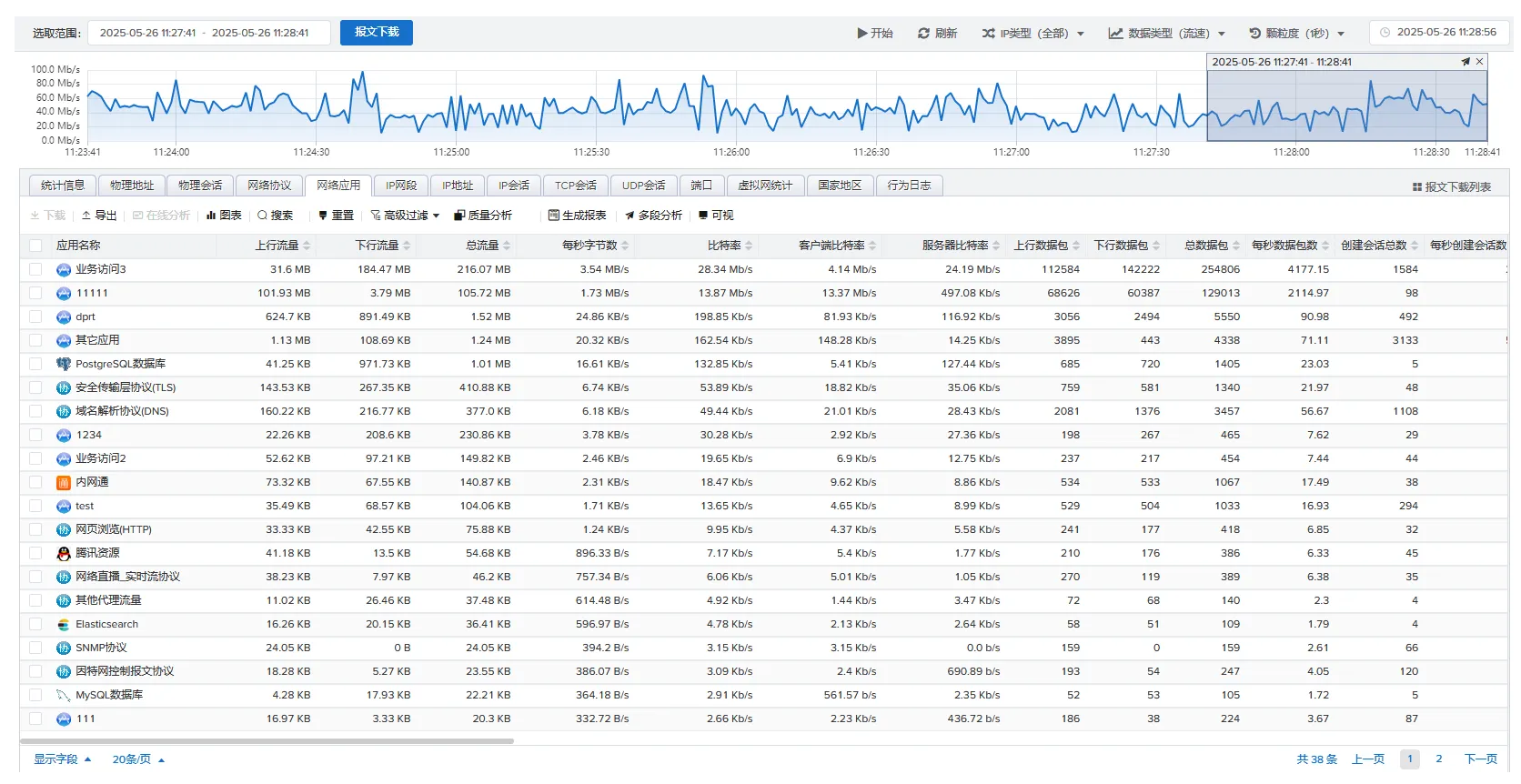The height and width of the screenshot is (784, 1521).
Task: Switch to the TCP会话 tab
Action: (576, 186)
